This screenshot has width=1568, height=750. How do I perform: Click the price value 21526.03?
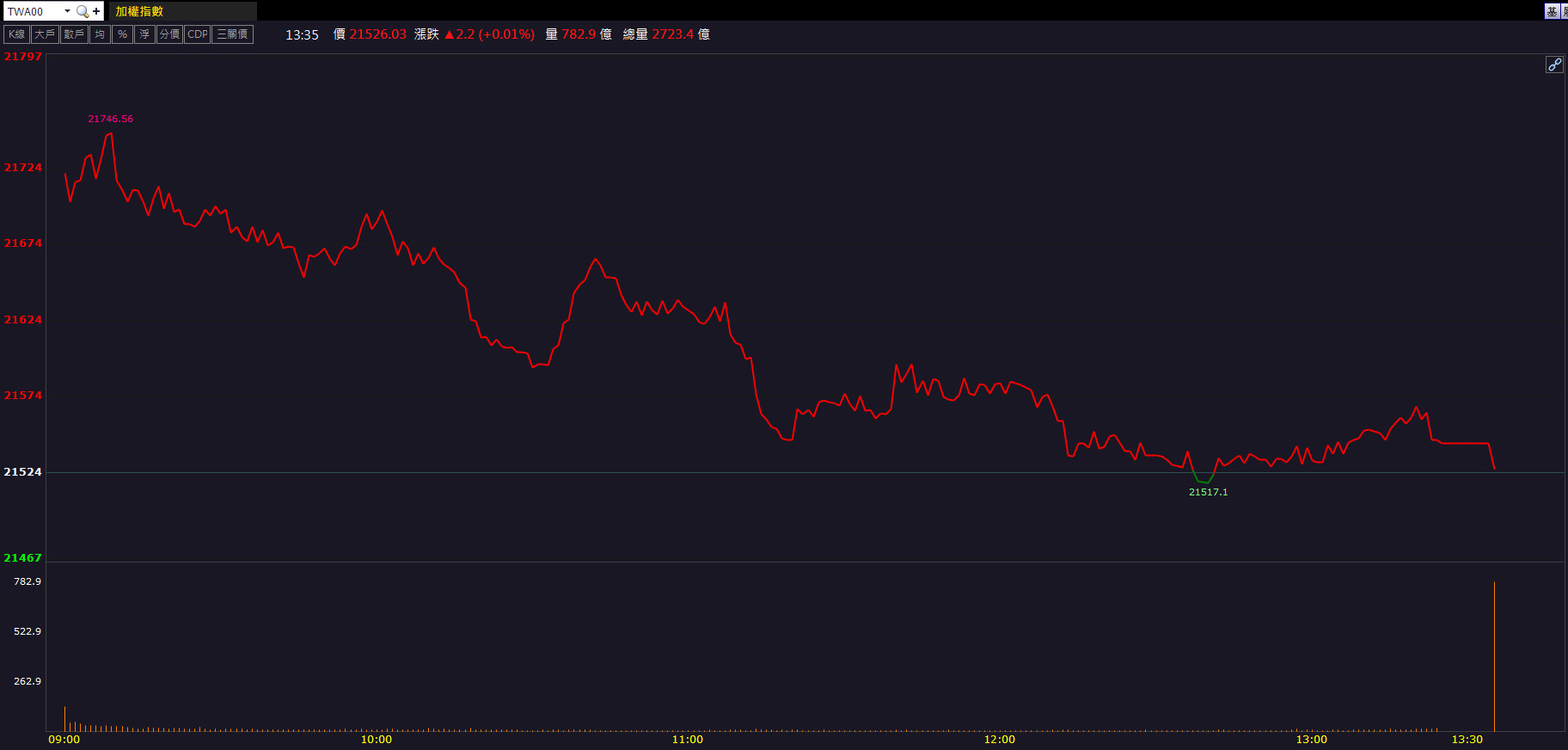[377, 34]
